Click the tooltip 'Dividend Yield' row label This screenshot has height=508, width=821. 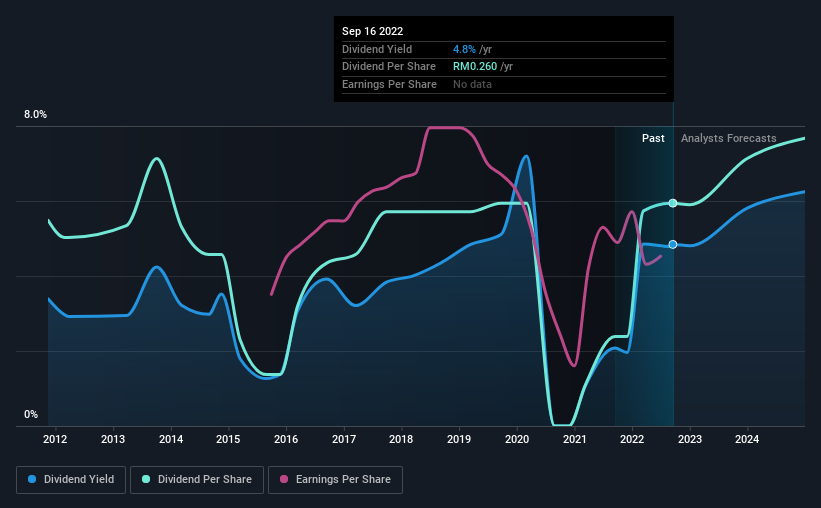(x=377, y=49)
